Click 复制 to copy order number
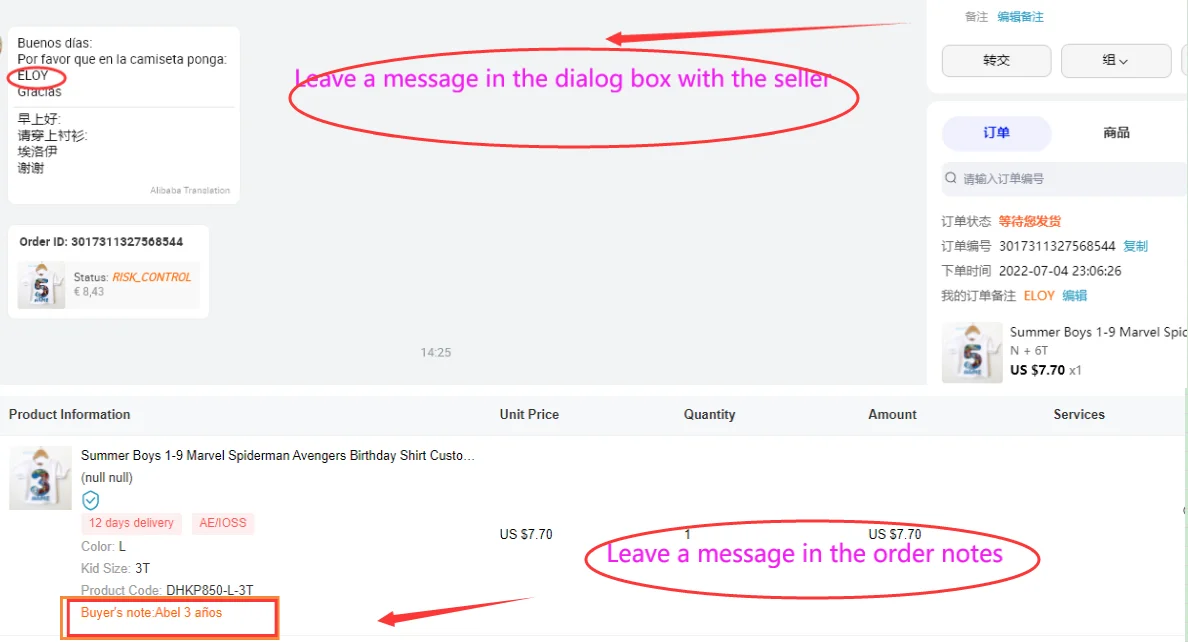Screen dimensions: 1188x642 click(x=1135, y=246)
